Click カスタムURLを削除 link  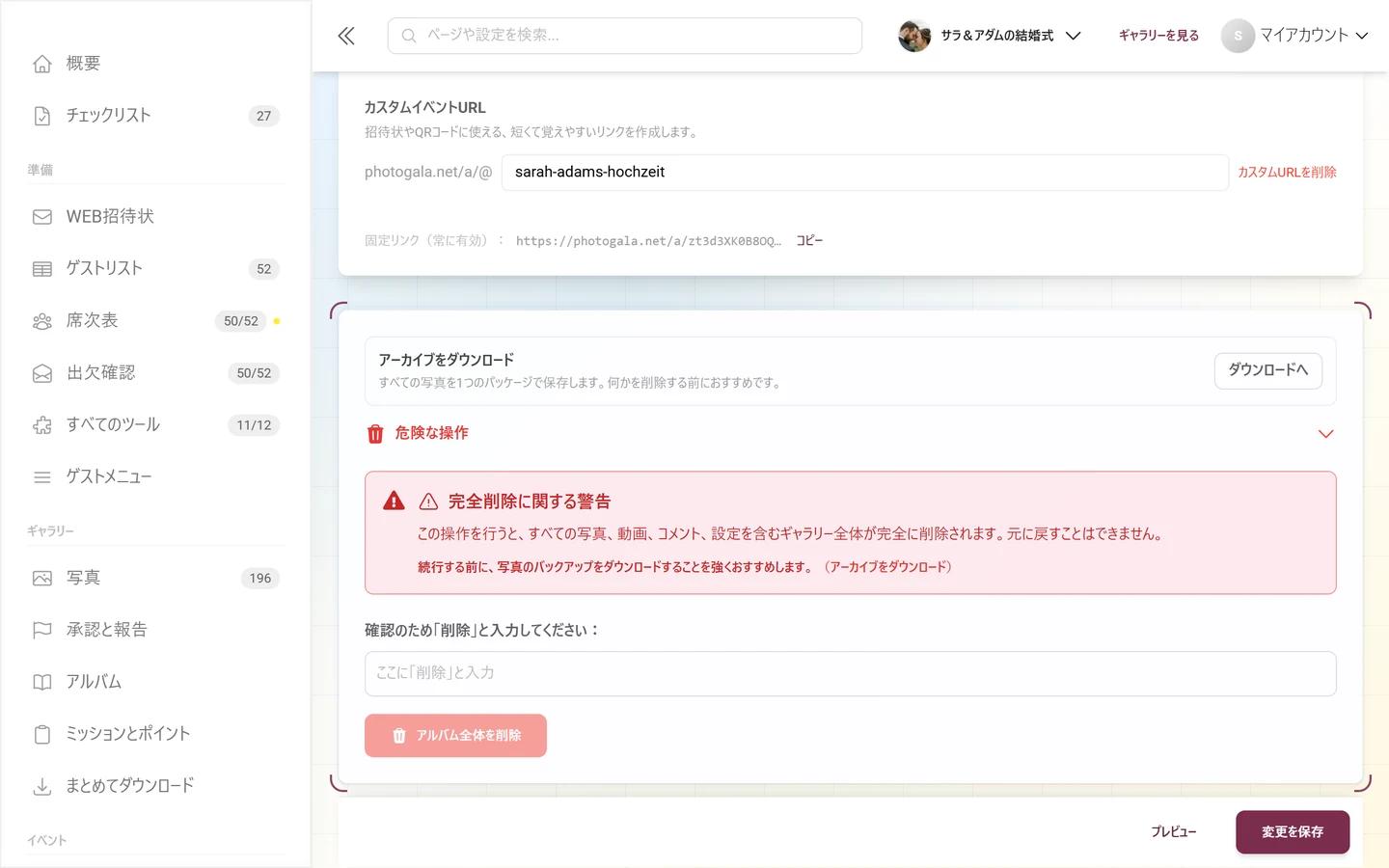pos(1287,173)
